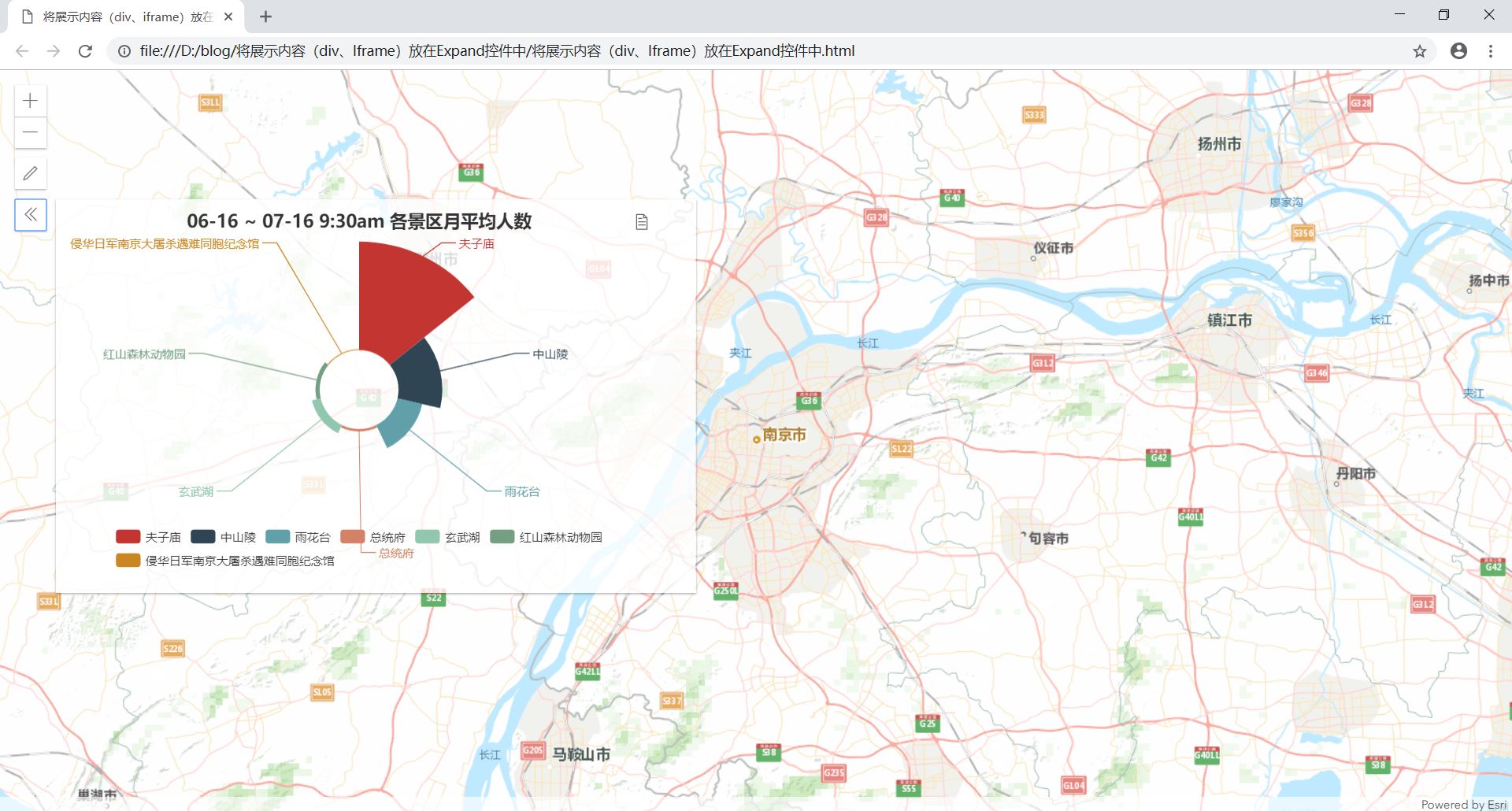This screenshot has width=1512, height=811.
Task: Toggle 中山陵 legend item
Action: [223, 537]
